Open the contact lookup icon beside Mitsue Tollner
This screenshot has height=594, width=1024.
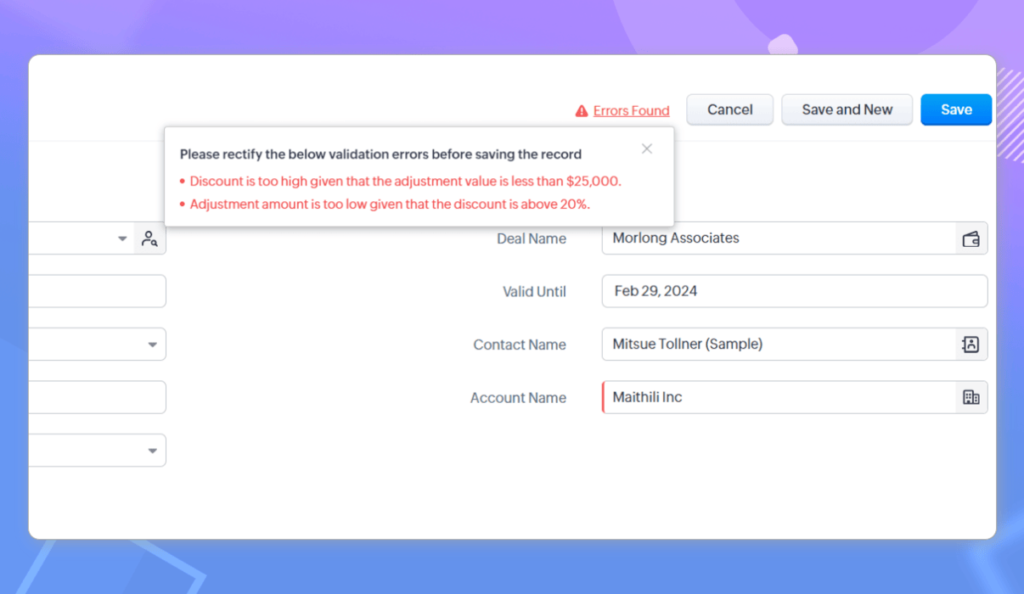point(969,344)
